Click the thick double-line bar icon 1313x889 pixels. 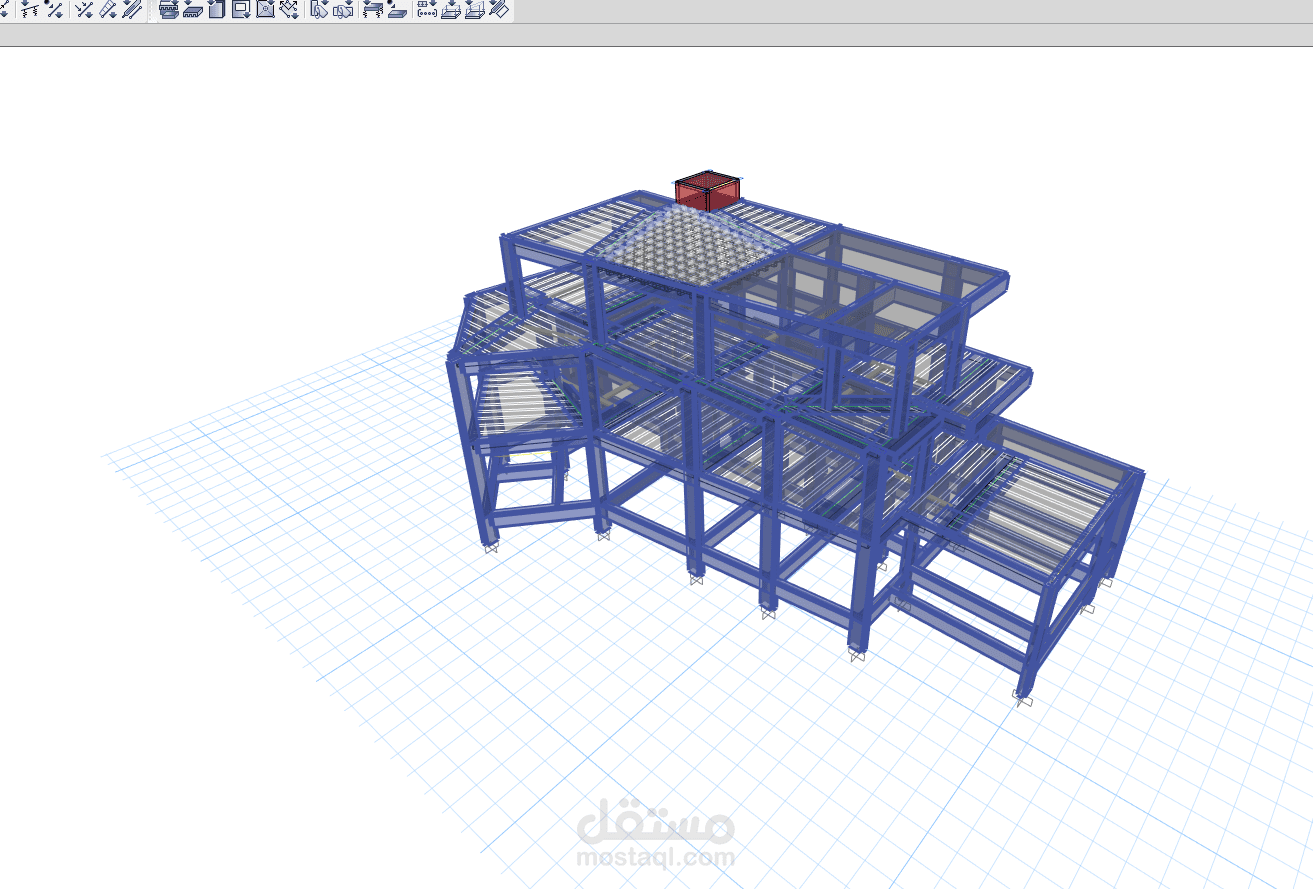click(x=132, y=10)
